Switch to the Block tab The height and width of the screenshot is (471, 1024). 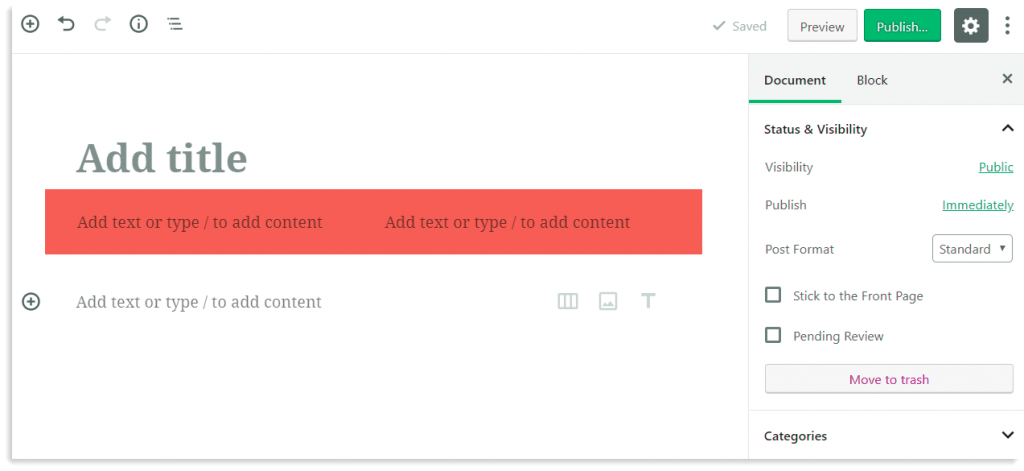click(872, 80)
